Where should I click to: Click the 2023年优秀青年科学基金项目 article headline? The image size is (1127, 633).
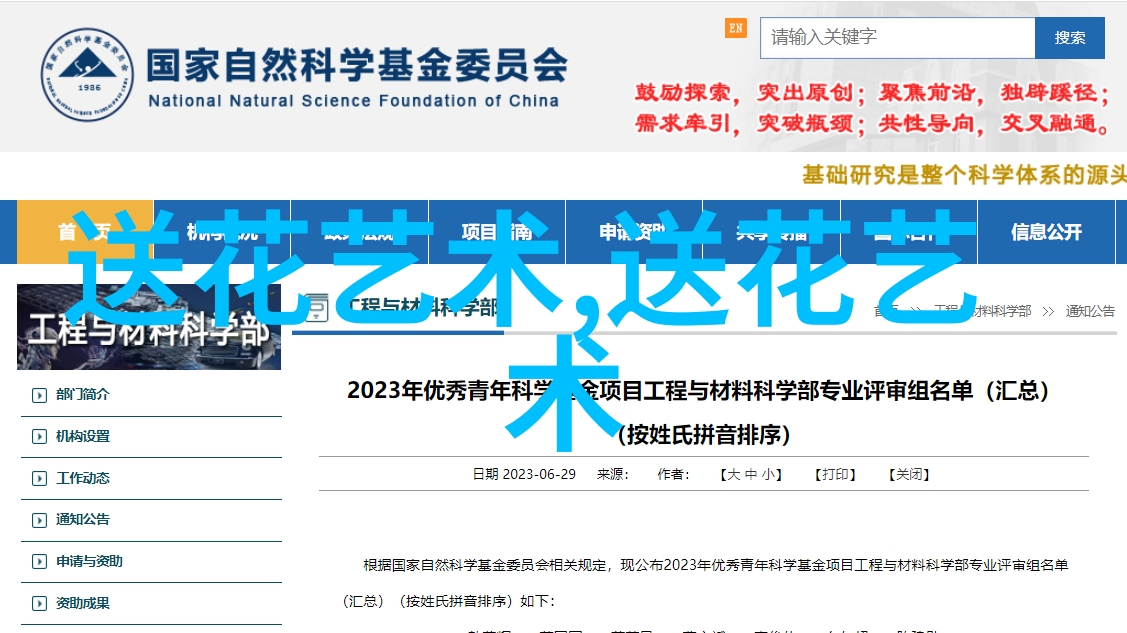coord(697,391)
